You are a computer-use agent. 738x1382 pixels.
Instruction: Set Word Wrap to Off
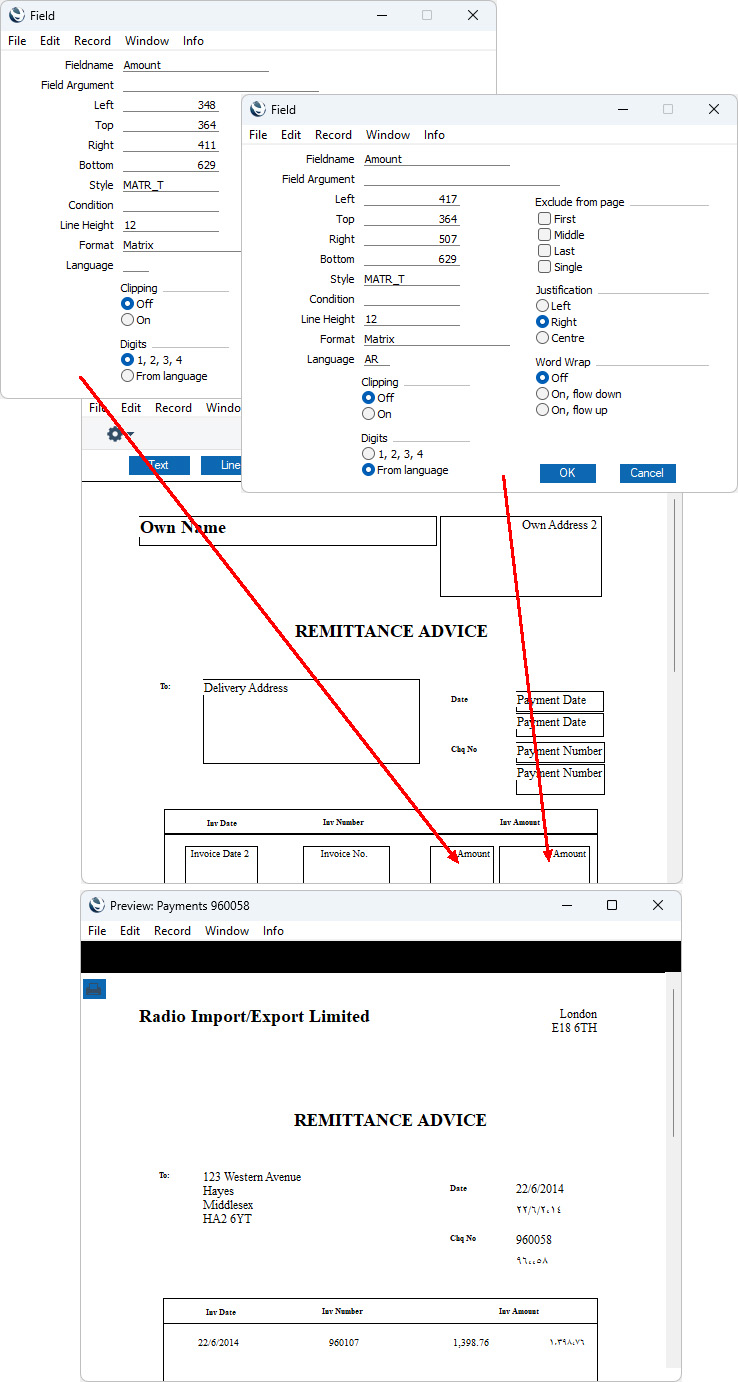tap(543, 378)
